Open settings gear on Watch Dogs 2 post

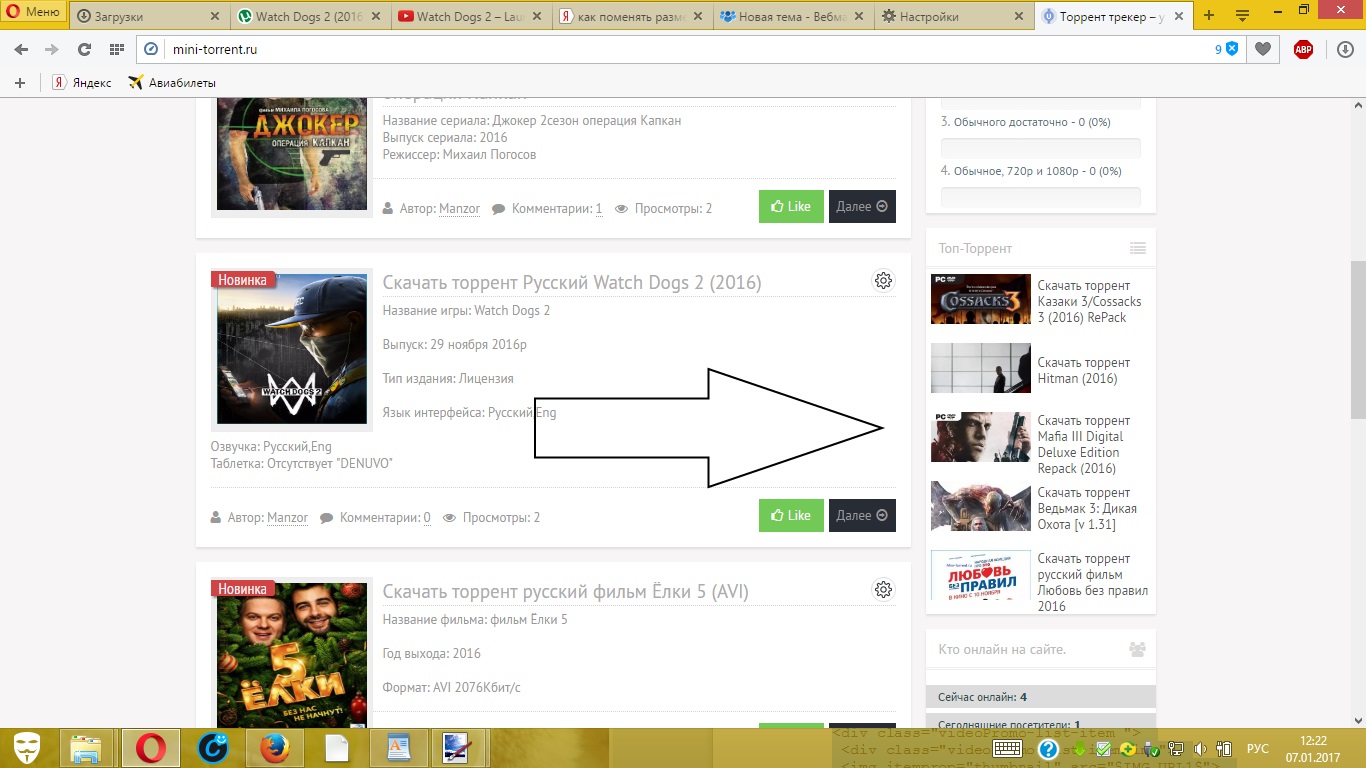tap(883, 281)
